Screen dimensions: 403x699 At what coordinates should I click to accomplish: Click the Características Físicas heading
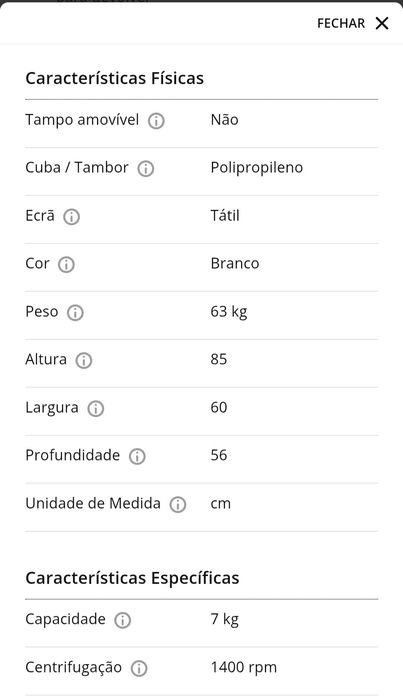coord(115,78)
